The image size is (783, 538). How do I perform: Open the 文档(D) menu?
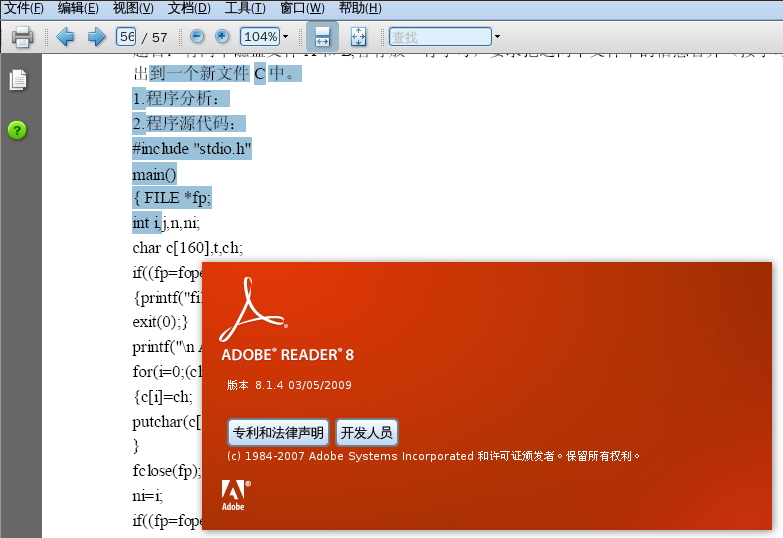[x=189, y=8]
